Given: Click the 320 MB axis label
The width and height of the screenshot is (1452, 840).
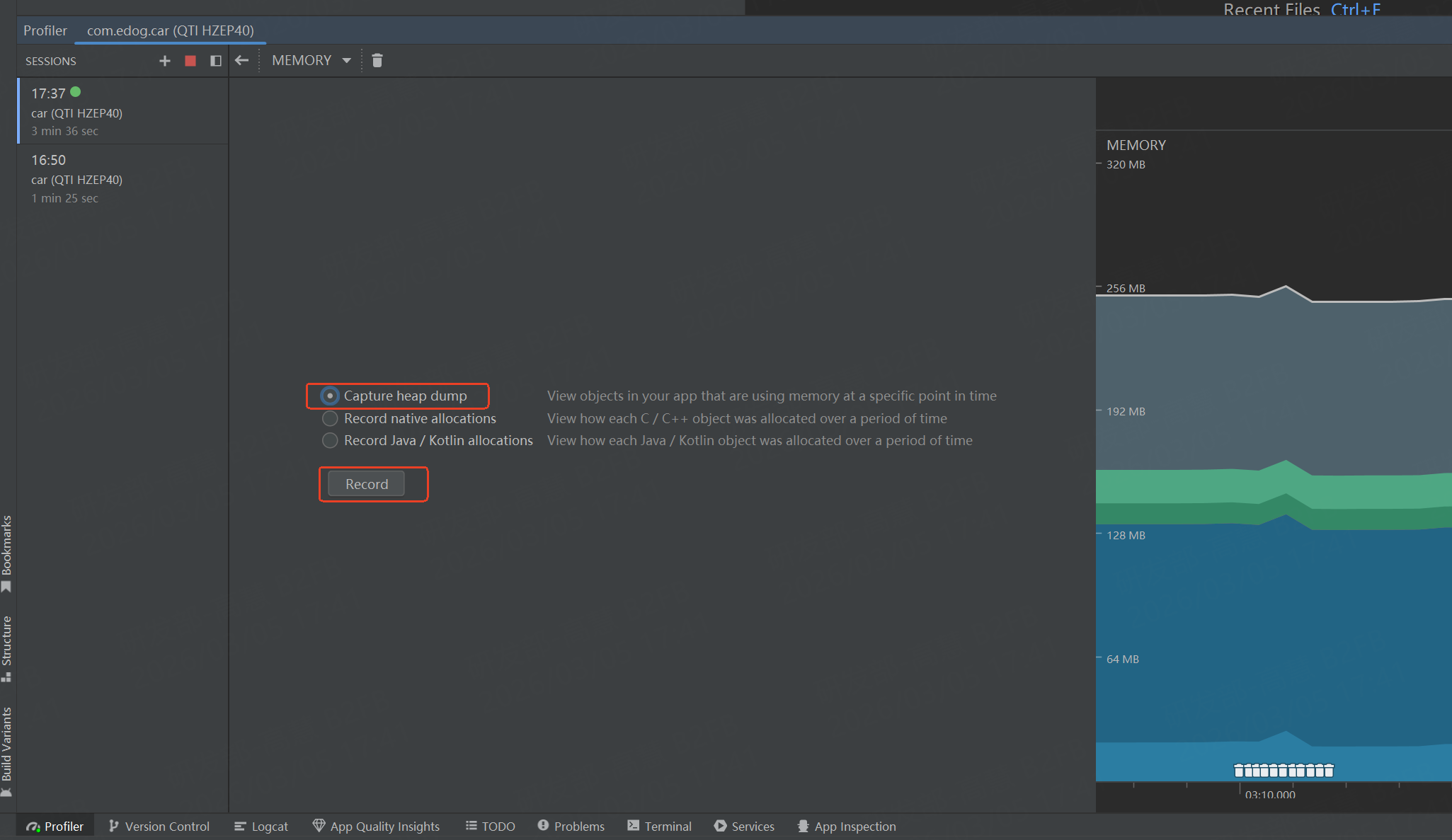Looking at the screenshot, I should click(x=1126, y=164).
